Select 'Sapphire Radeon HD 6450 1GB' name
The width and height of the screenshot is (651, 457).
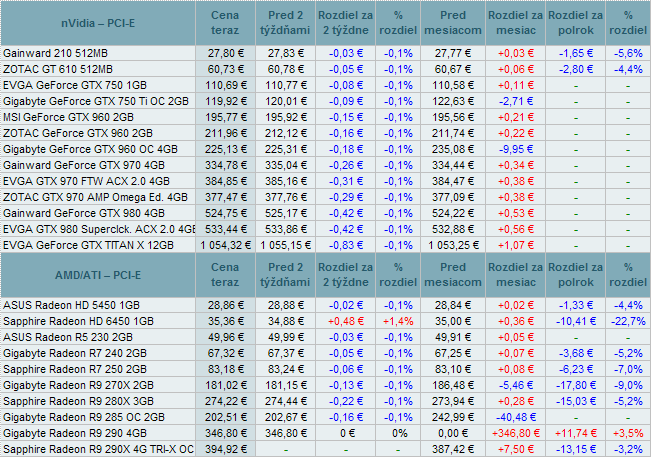pyautogui.click(x=78, y=321)
